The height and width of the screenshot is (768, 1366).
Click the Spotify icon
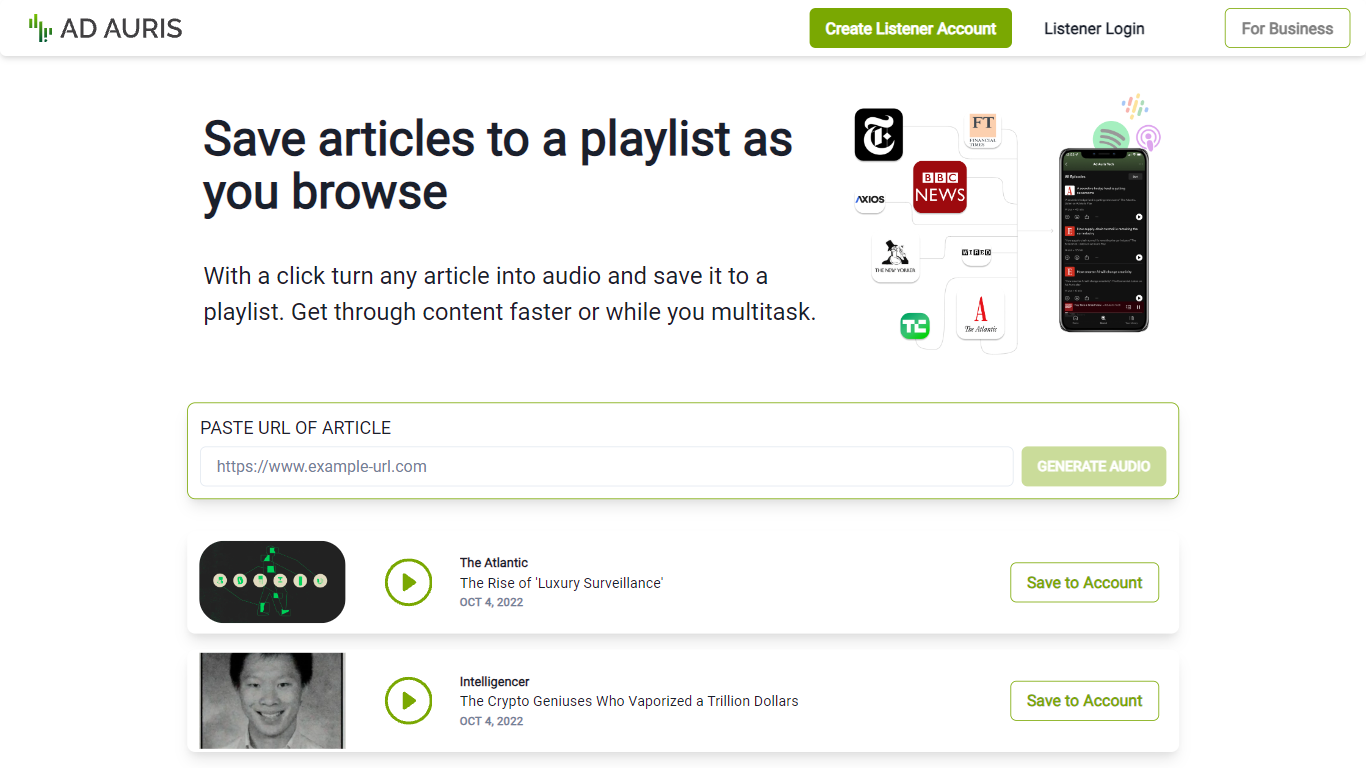[1110, 136]
